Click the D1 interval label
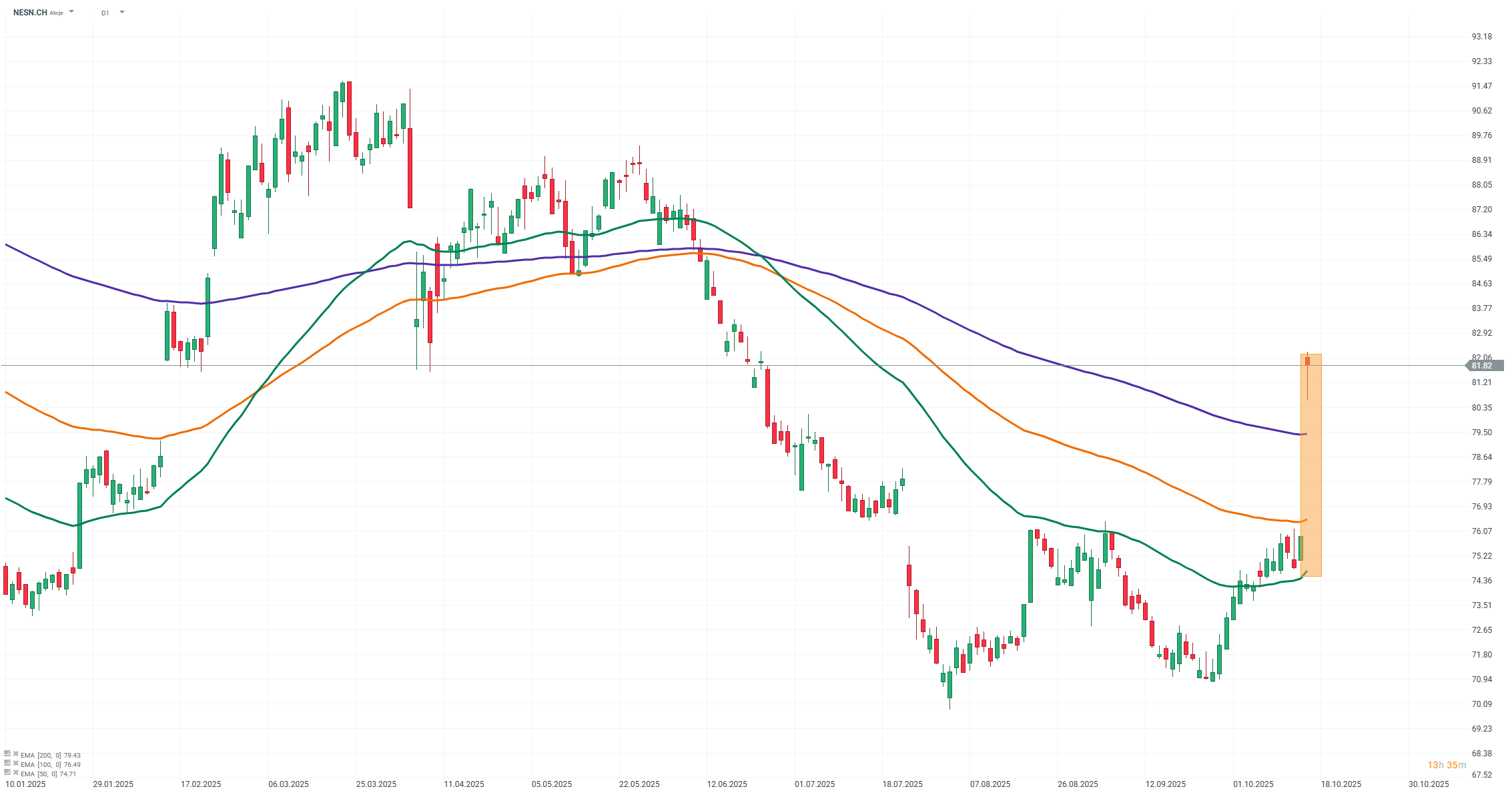The image size is (1512, 795). 105,13
